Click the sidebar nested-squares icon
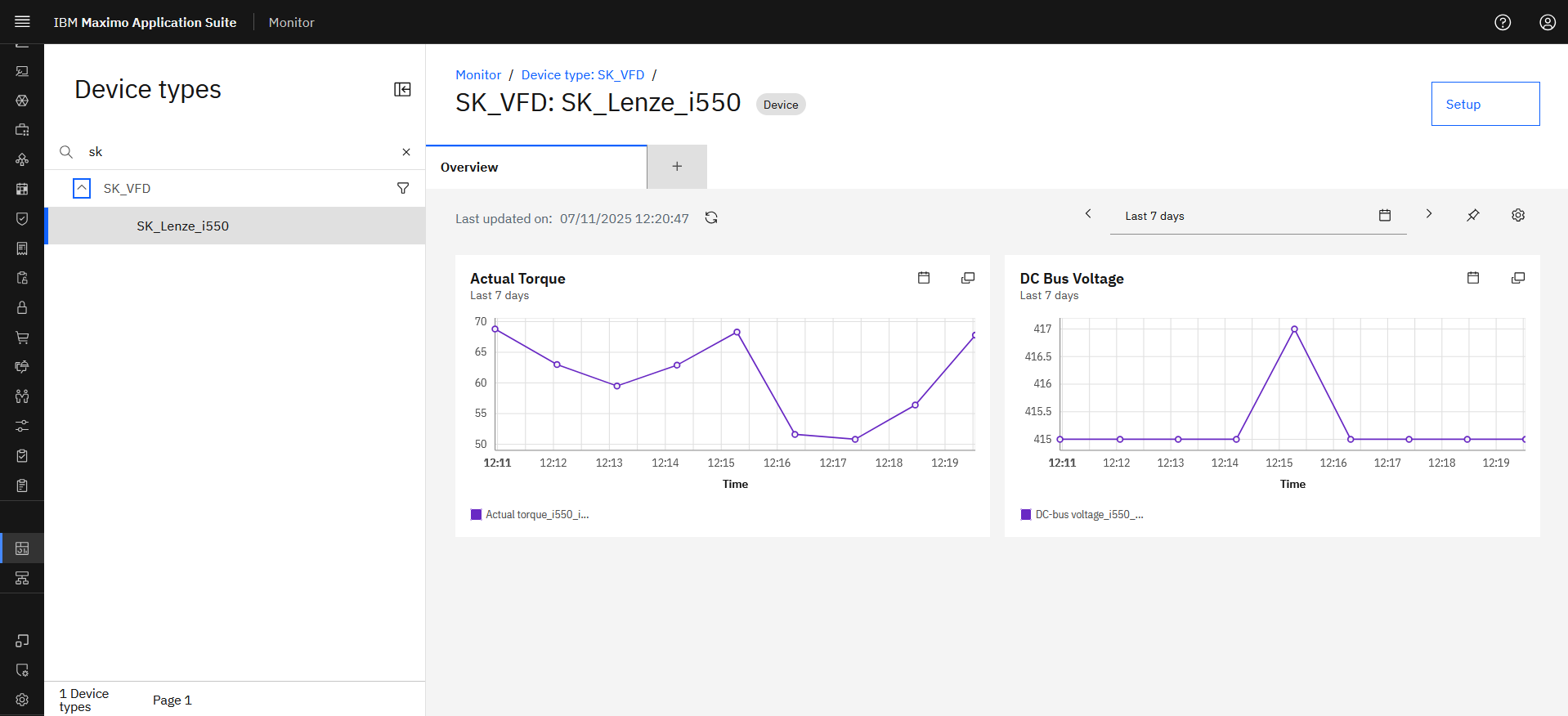 point(22,641)
